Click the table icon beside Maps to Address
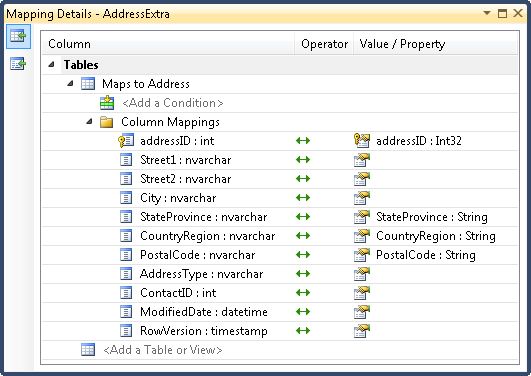Screen dimensions: 531x376 coord(88,84)
